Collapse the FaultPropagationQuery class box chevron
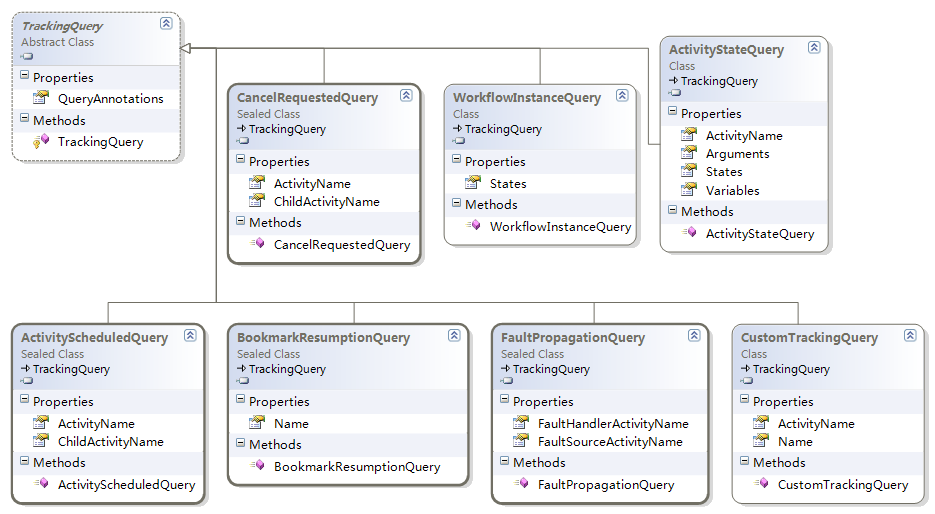Image resolution: width=935 pixels, height=514 pixels. click(x=694, y=335)
